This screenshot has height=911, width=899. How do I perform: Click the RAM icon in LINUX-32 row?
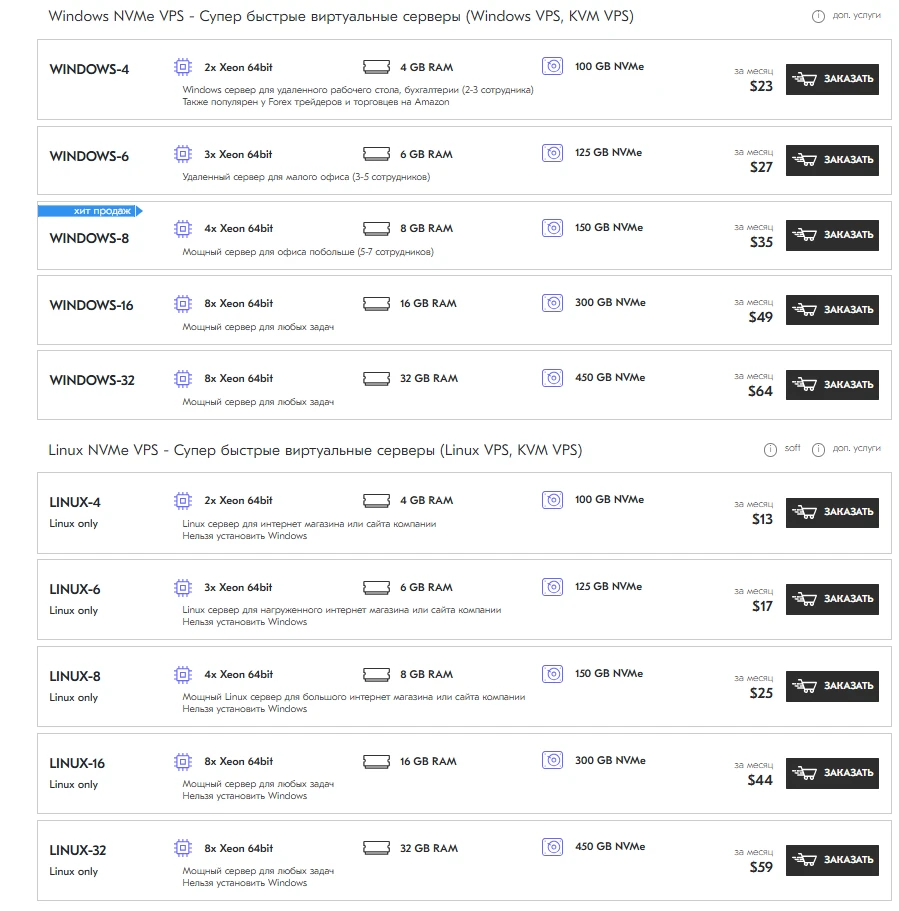(x=375, y=848)
